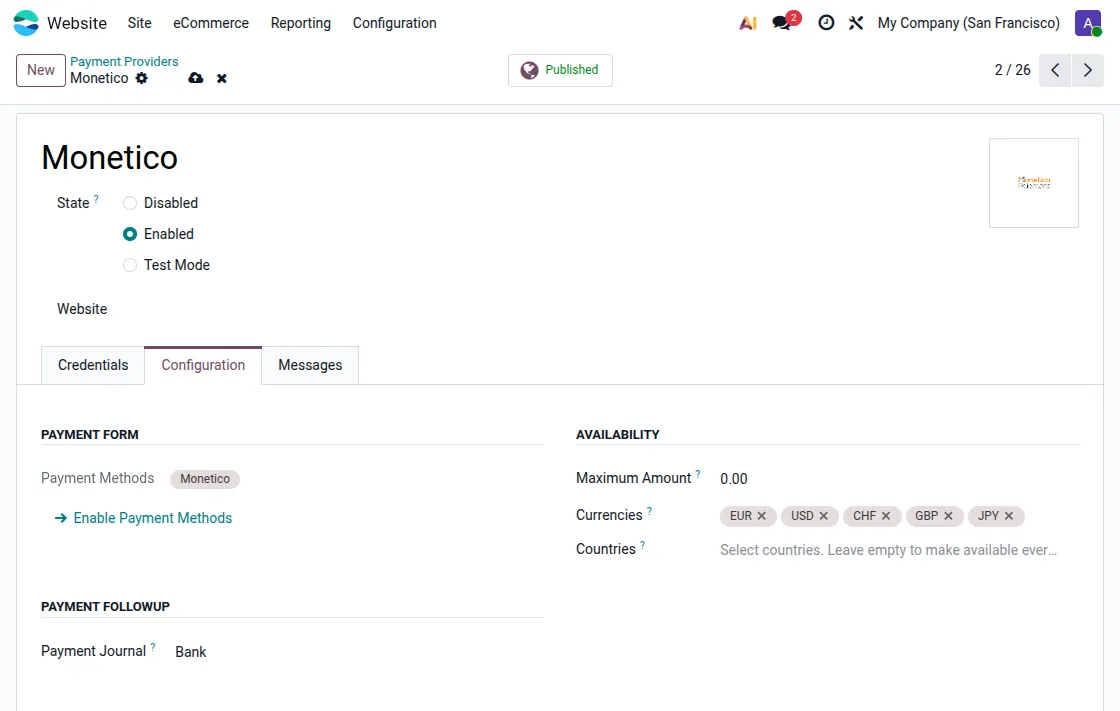Show help tooltip for Countries
The image size is (1120, 711).
click(x=643, y=545)
